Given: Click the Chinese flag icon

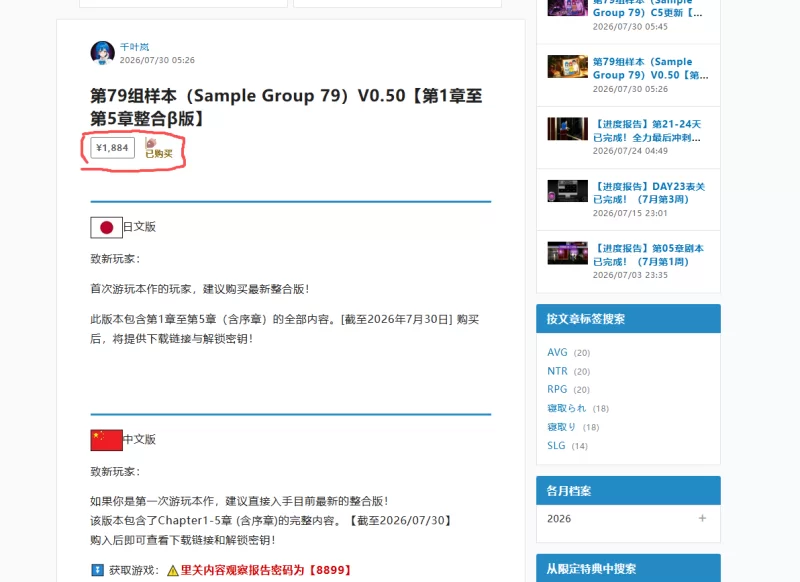Looking at the screenshot, I should tap(106, 440).
